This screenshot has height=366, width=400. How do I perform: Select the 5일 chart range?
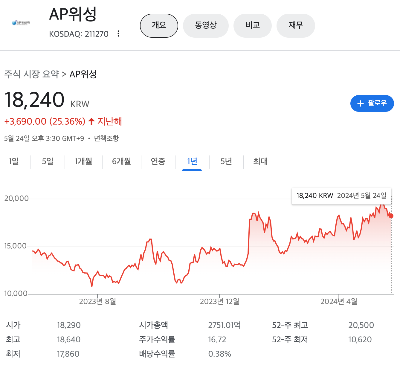tap(47, 162)
